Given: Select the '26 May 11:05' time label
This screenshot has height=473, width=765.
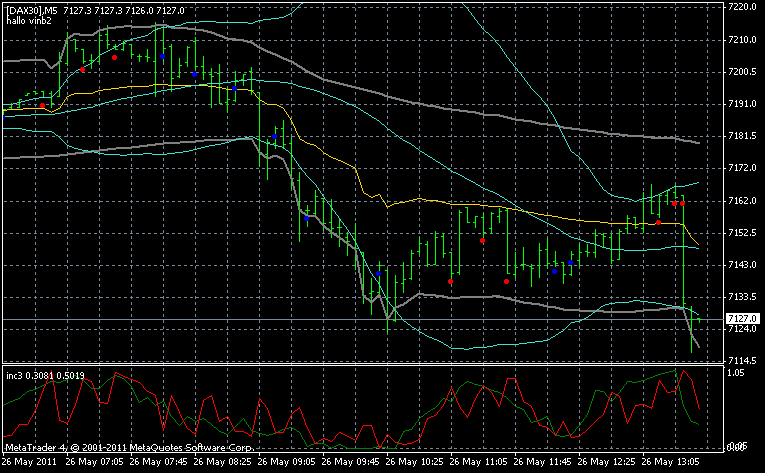Looking at the screenshot, I should [x=479, y=461].
